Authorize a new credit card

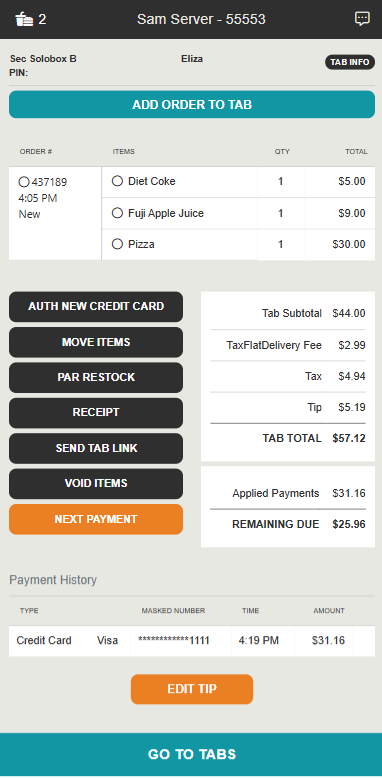[96, 307]
